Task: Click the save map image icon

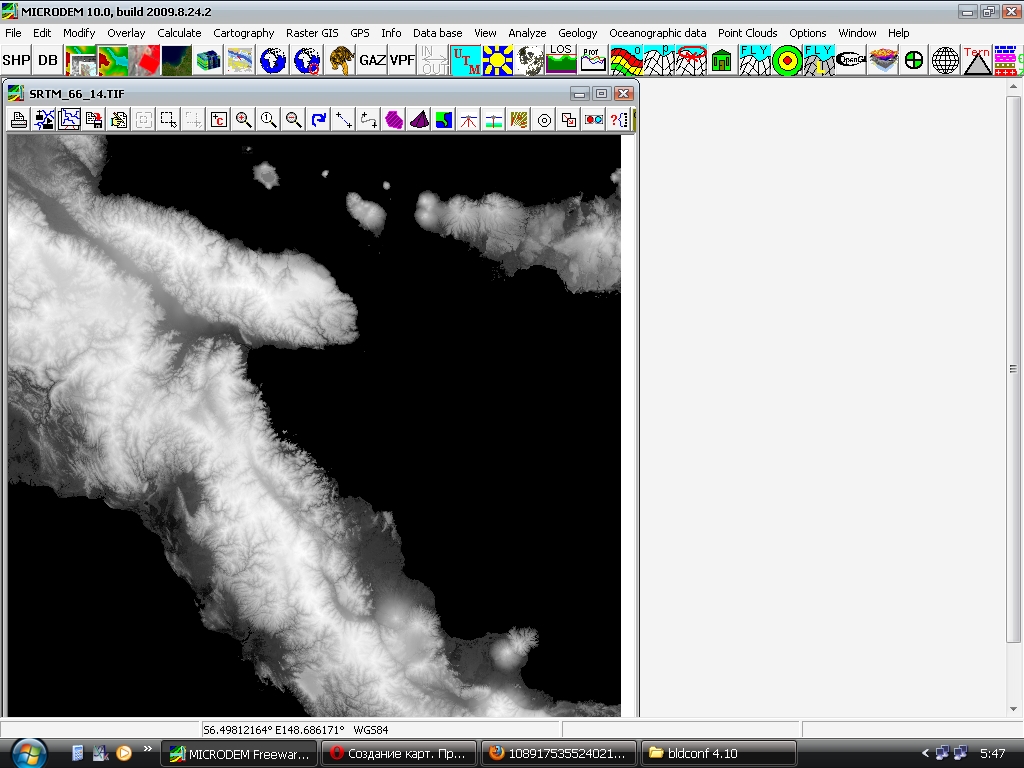Action: pos(93,120)
